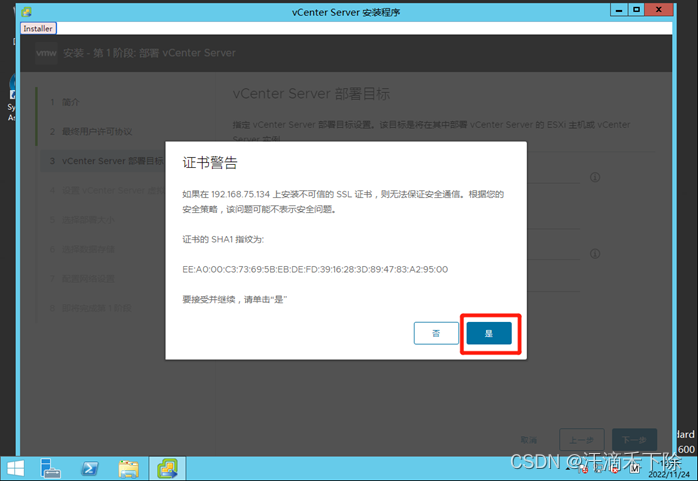Image resolution: width=698 pixels, height=481 pixels.
Task: Open Server Manager from the taskbar
Action: click(x=50, y=469)
